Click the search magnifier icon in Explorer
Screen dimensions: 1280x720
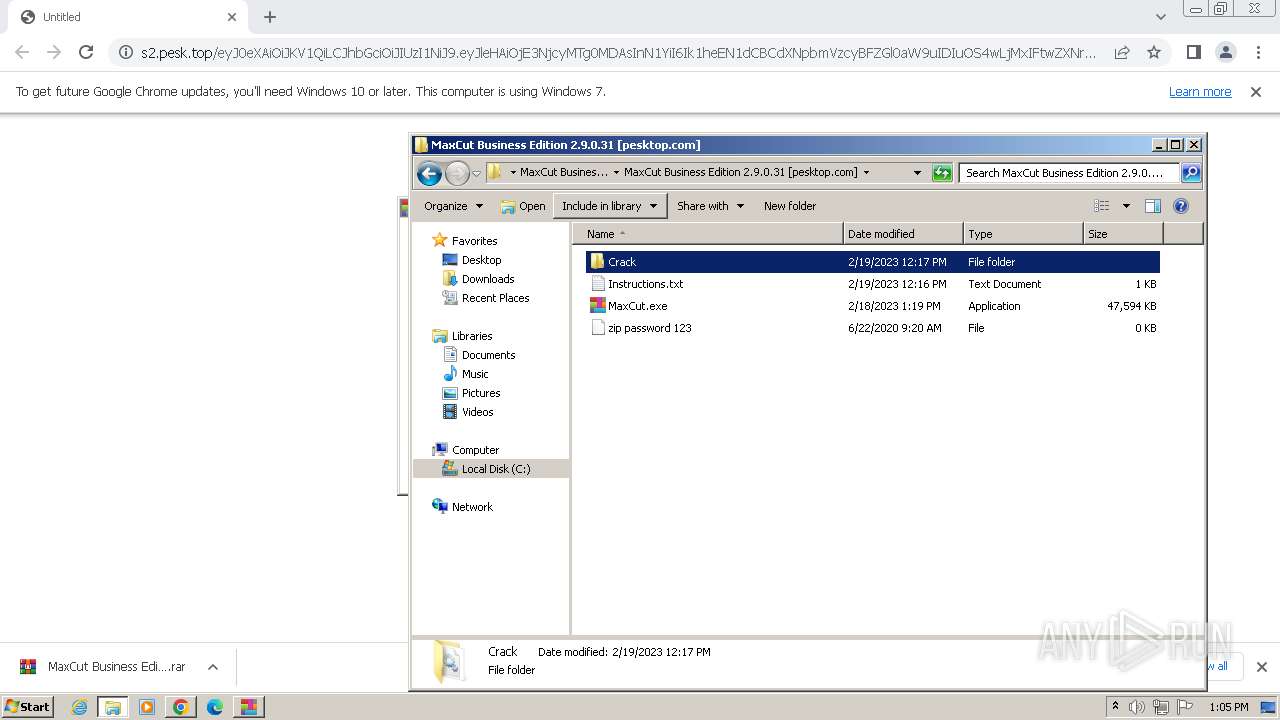[x=1191, y=173]
